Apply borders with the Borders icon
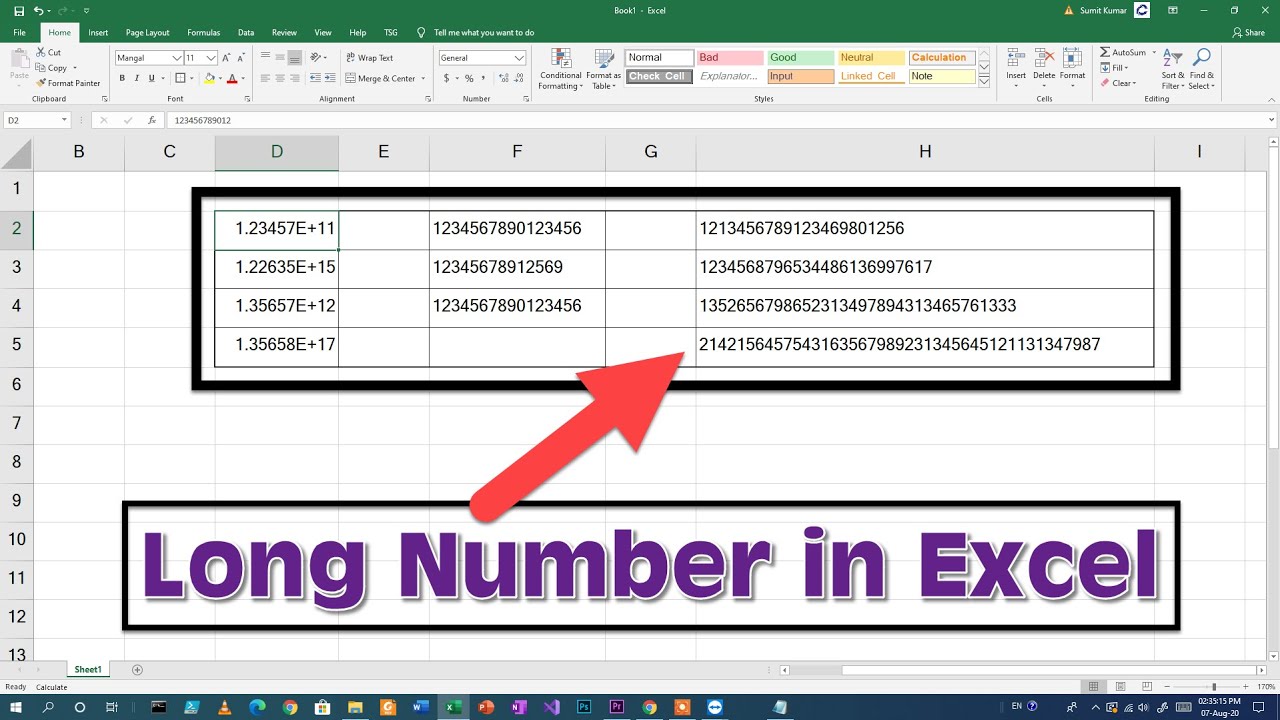 pos(180,78)
